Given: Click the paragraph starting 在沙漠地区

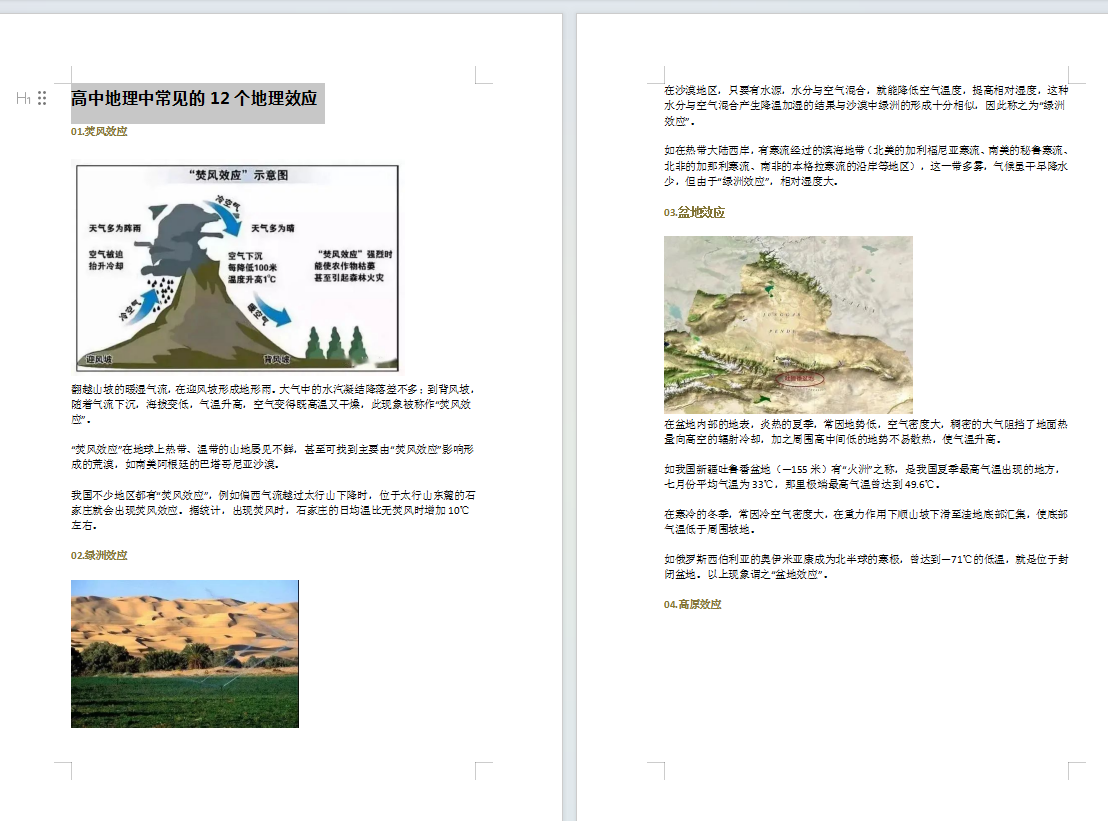Looking at the screenshot, I should pos(866,105).
